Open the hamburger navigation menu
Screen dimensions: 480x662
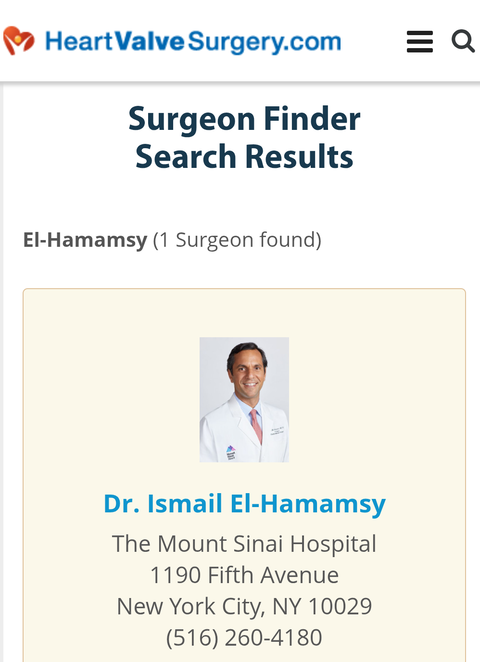coord(420,41)
